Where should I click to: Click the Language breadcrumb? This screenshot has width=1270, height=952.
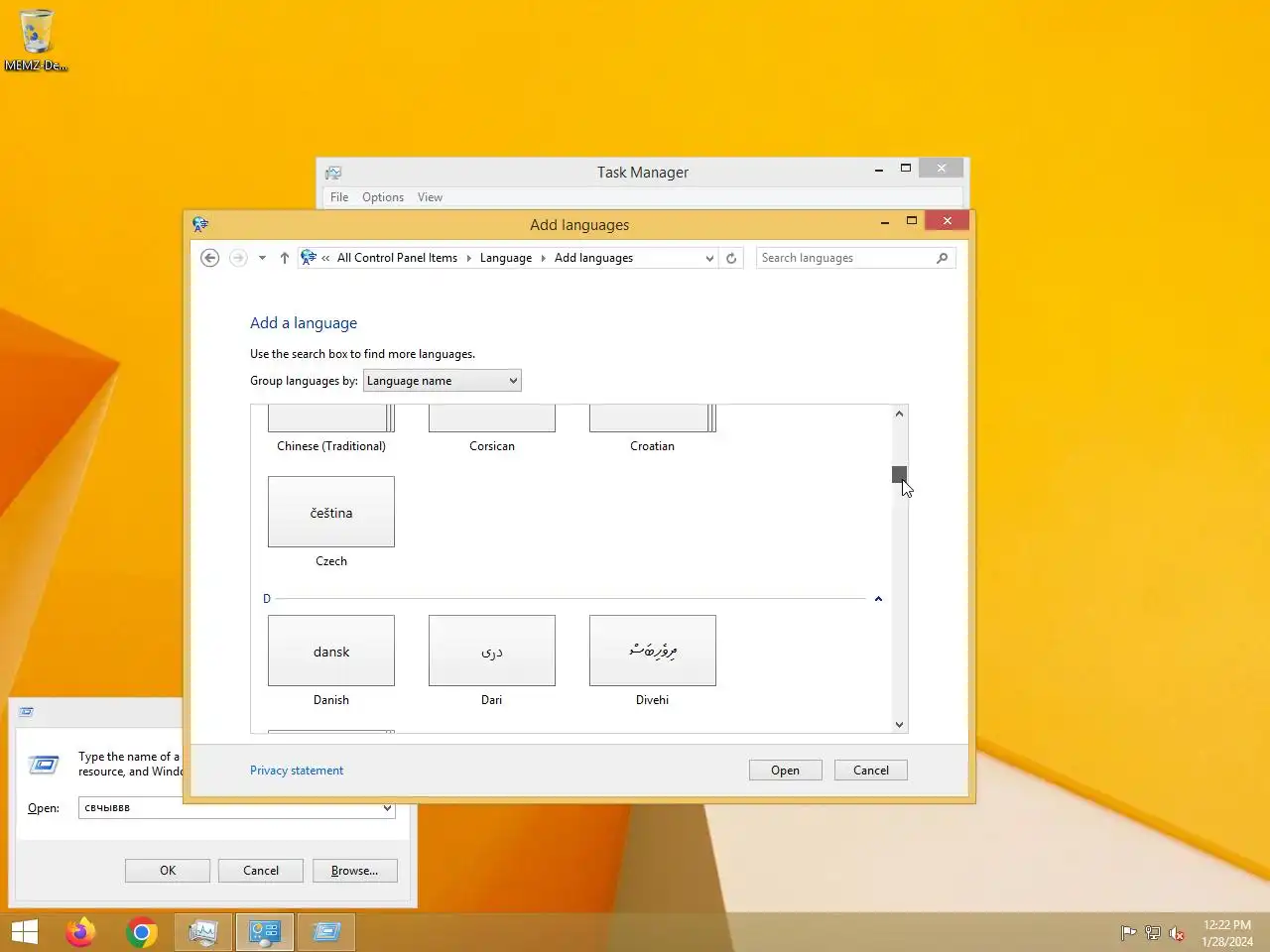(x=506, y=258)
